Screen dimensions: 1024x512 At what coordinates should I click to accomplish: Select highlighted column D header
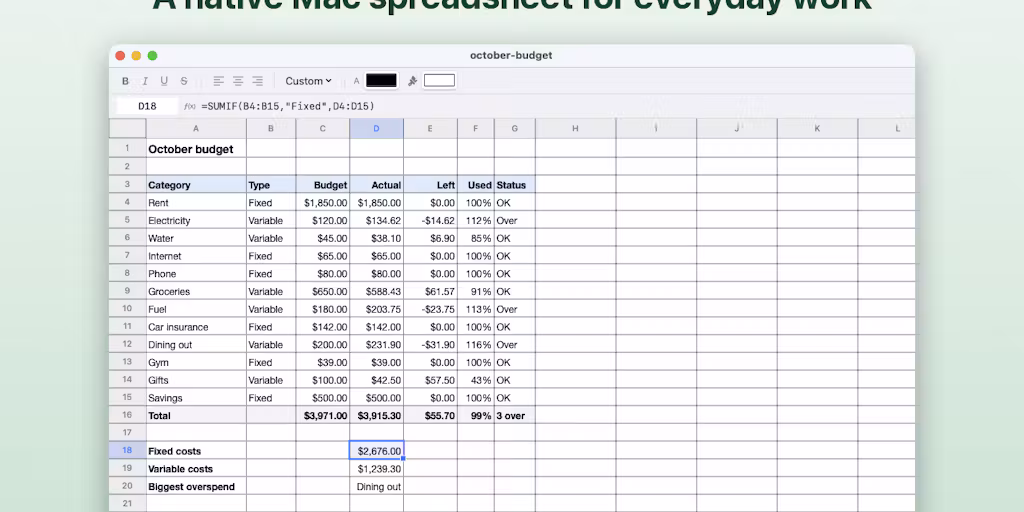coord(376,129)
